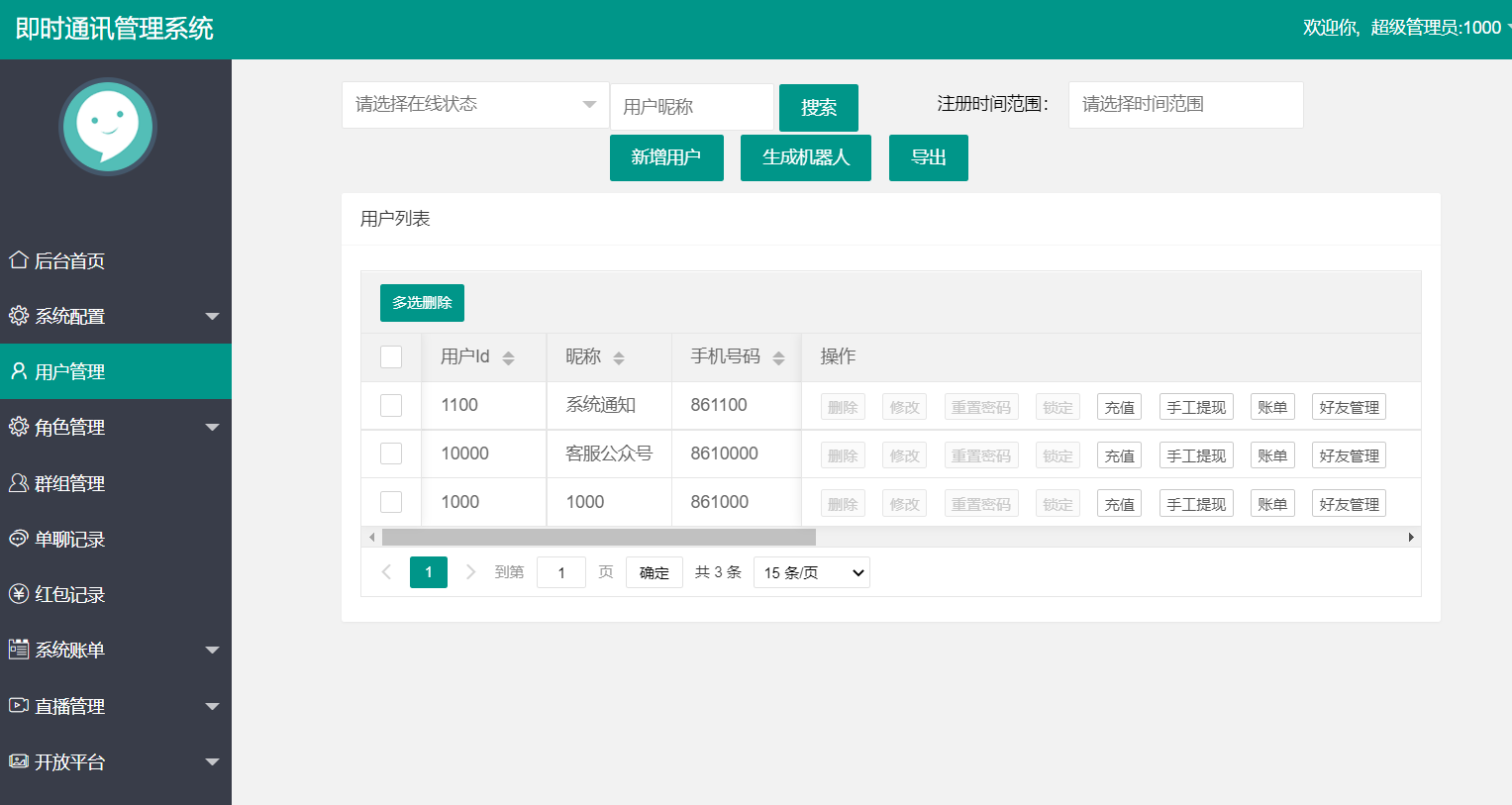1512x805 pixels.
Task: Open 红包记录 in the sidebar
Action: 116,594
